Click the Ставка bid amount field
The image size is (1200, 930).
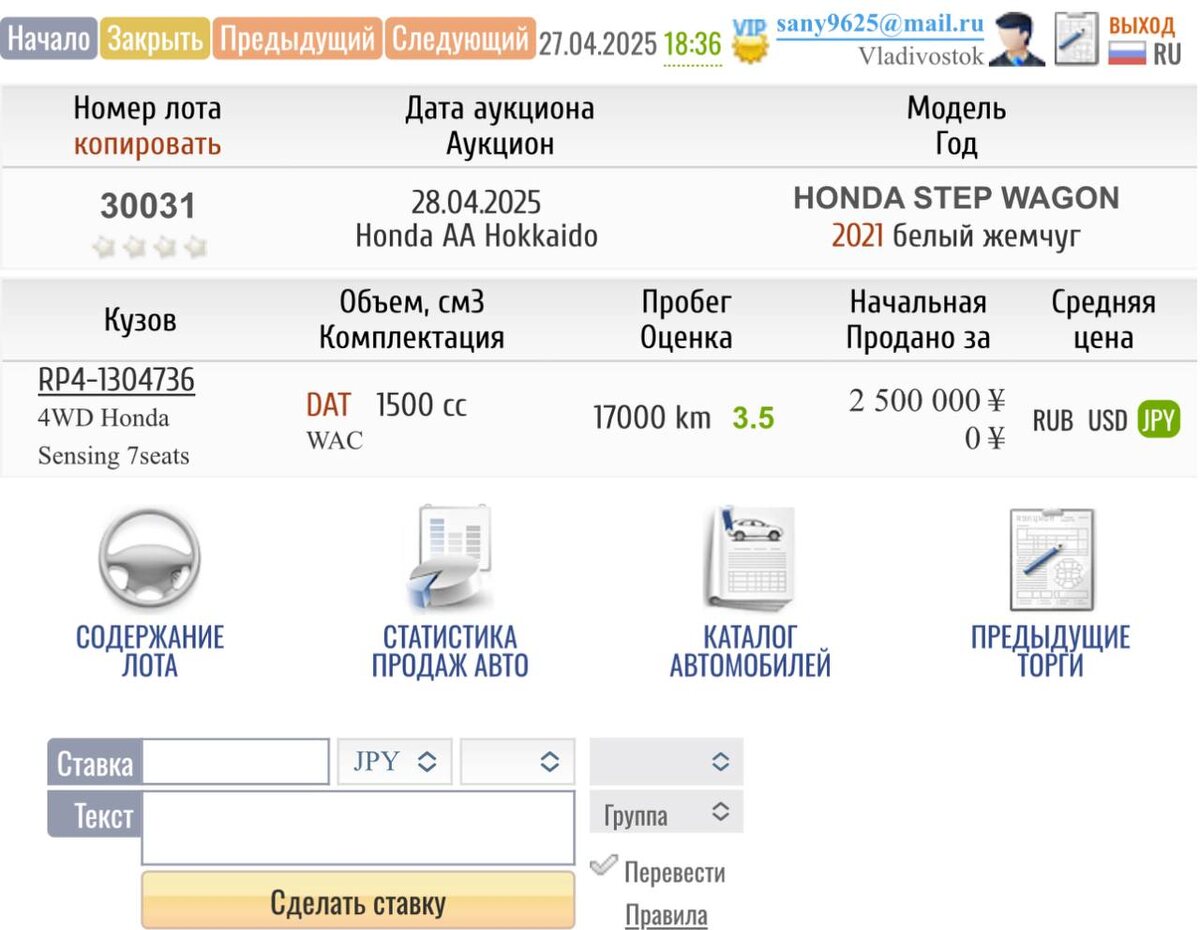(x=236, y=762)
